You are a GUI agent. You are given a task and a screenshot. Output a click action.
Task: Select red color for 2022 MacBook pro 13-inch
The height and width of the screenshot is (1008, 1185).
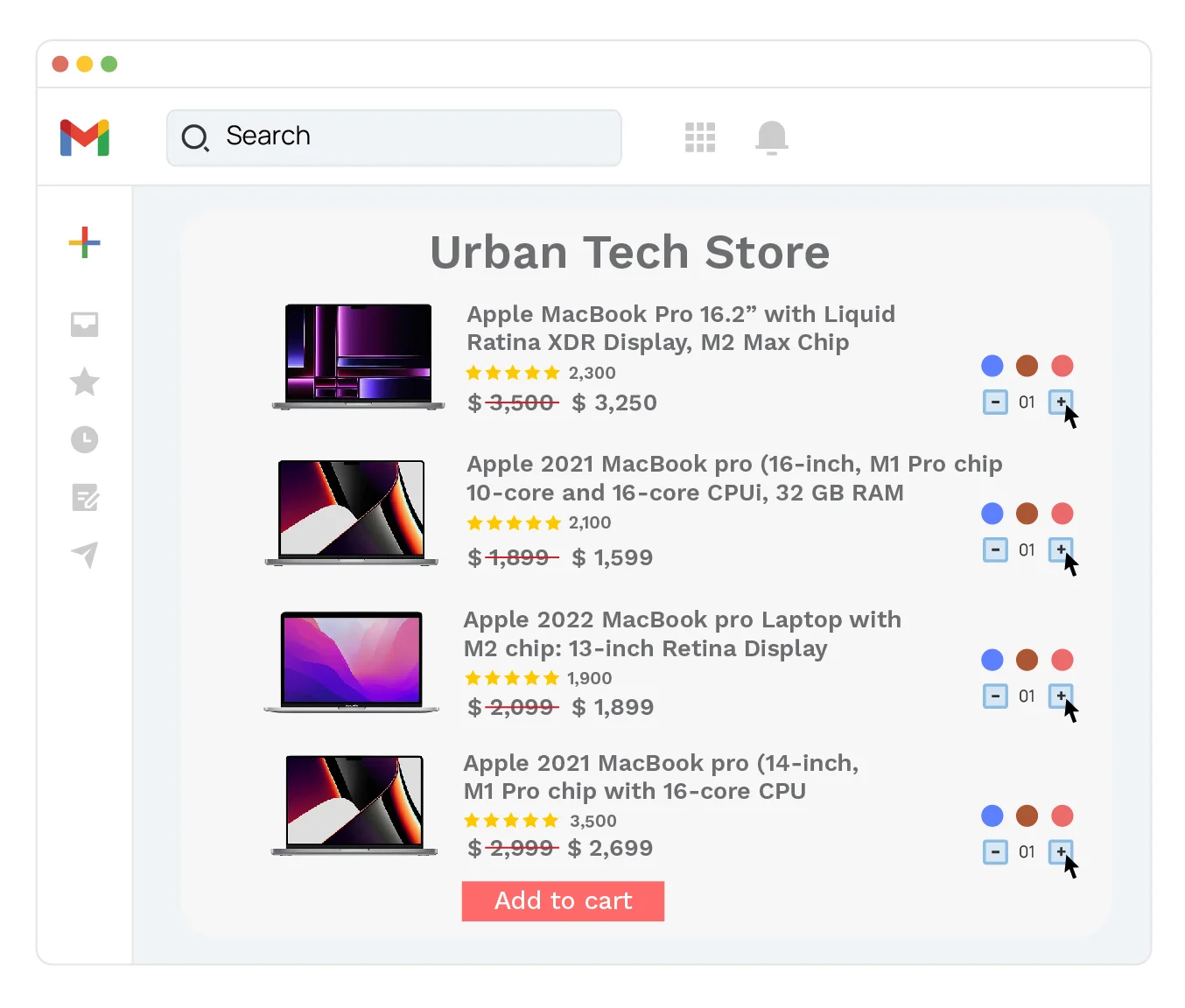[1062, 660]
